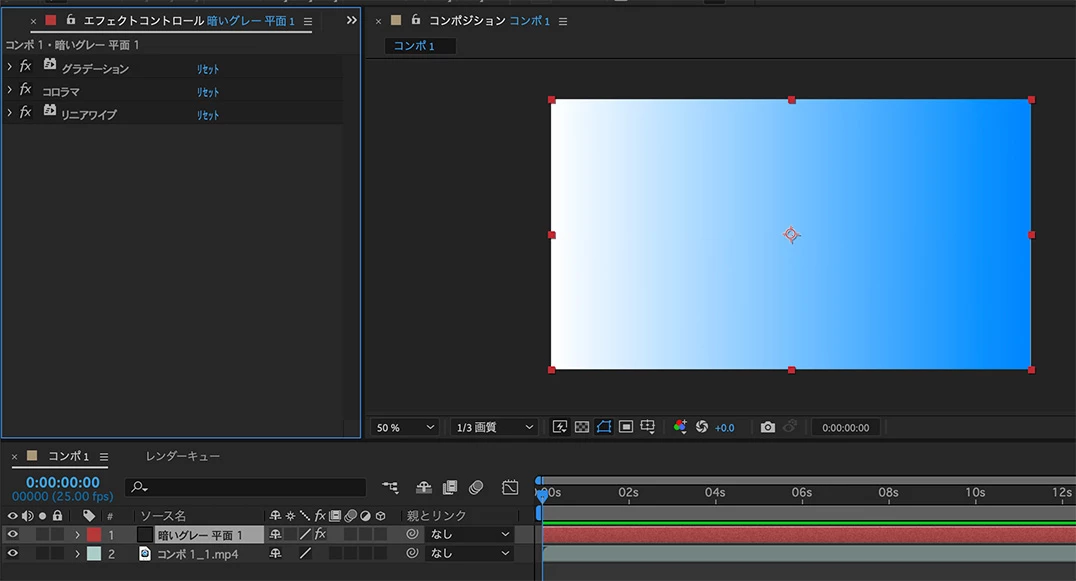Expand the リニアワイプ effect properties
This screenshot has height=581, width=1076.
click(x=10, y=112)
